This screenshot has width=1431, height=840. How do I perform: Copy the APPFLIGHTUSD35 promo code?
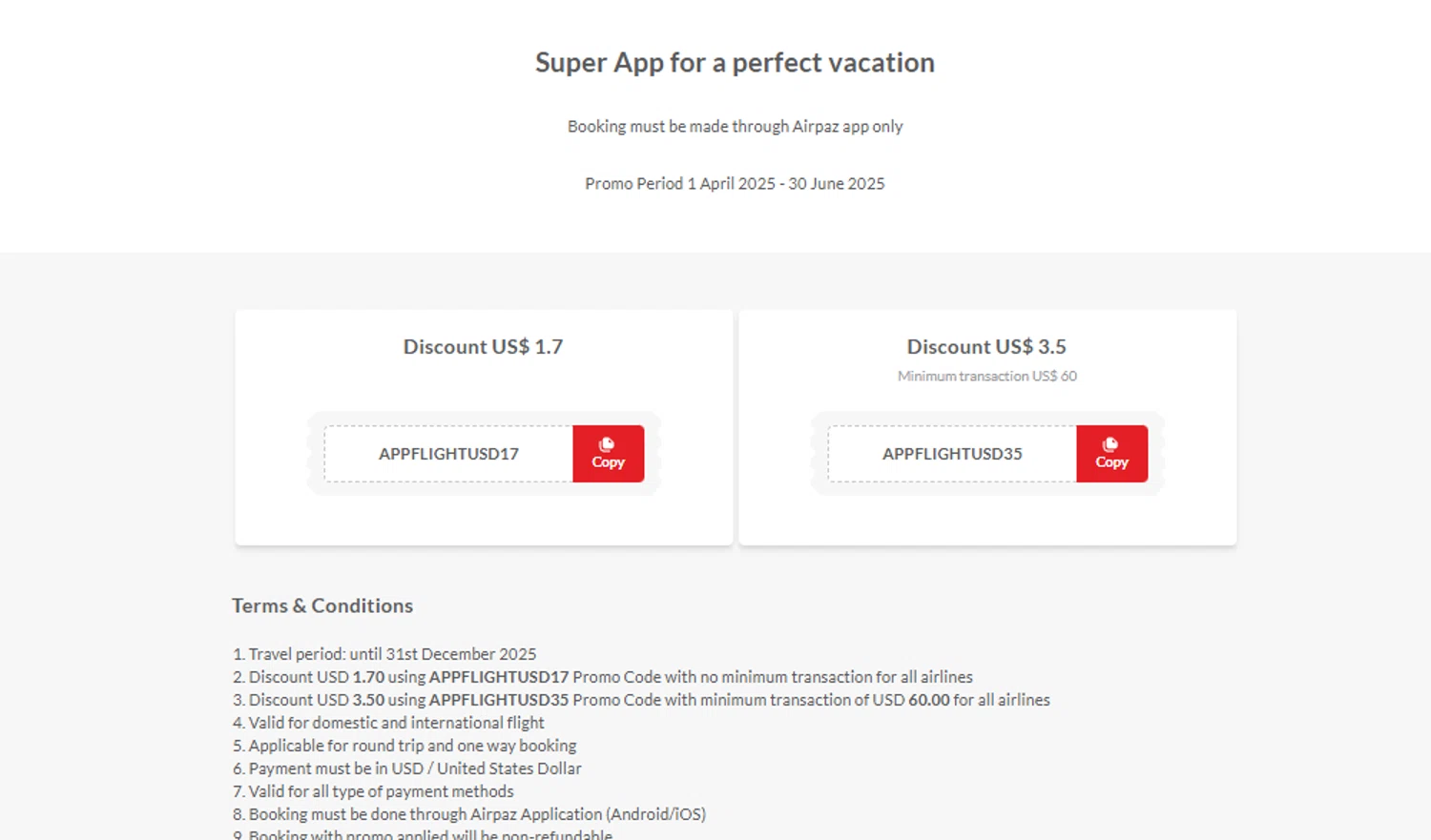pos(1111,454)
